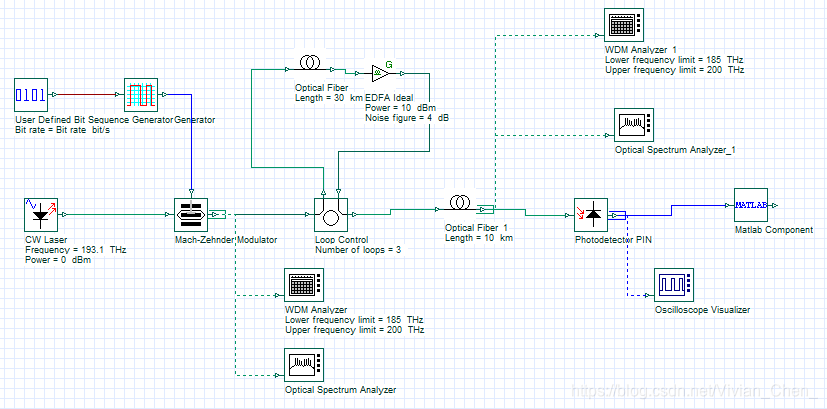Screen dimensions: 827x409
Task: Select the User Defined Bit Sequence Generator icon
Action: (31, 95)
